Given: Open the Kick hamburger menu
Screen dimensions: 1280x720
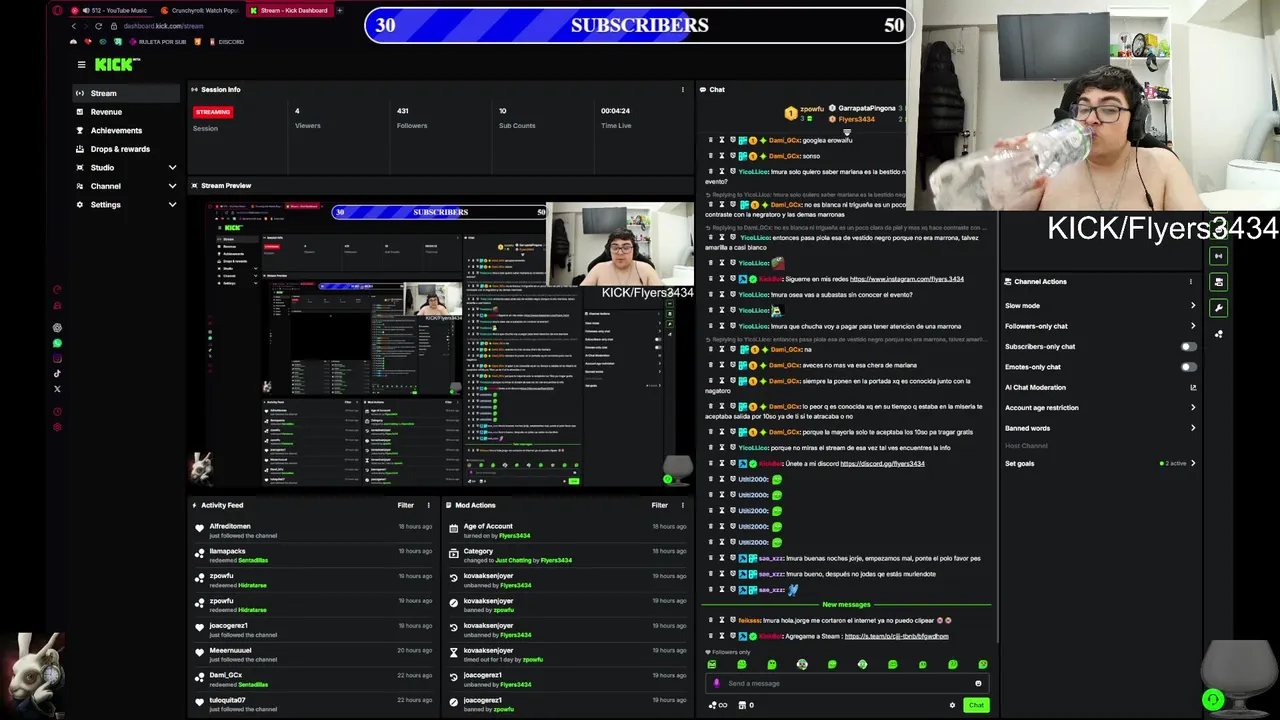Looking at the screenshot, I should point(81,64).
